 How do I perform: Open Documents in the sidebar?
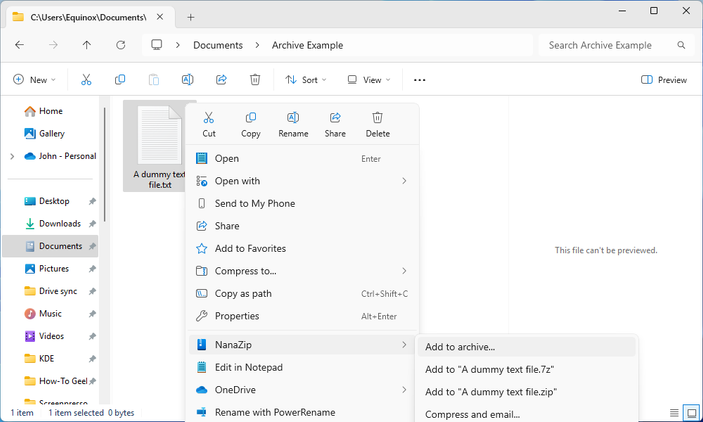pos(50,246)
